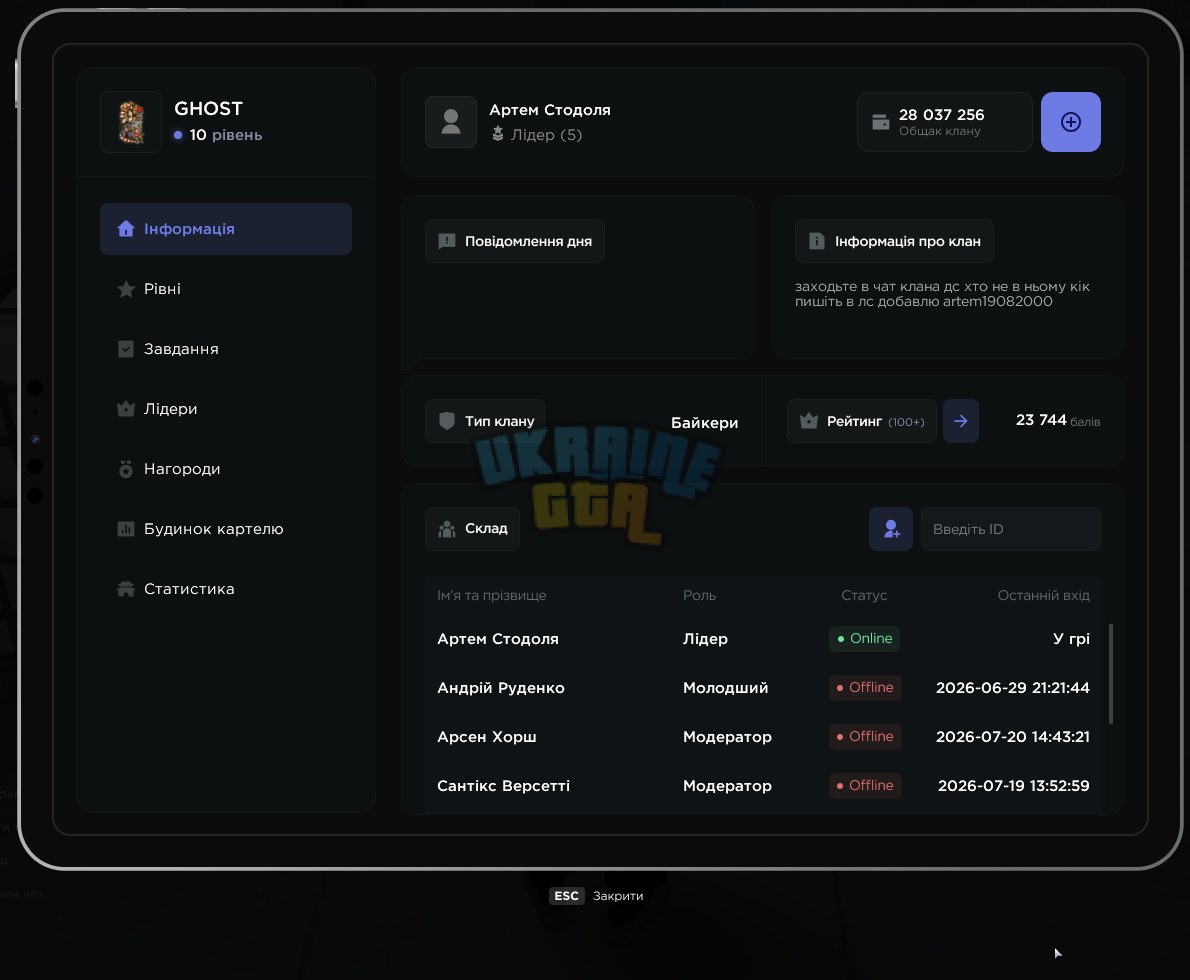The image size is (1190, 980).
Task: Click the plus icon beside clan treasury
Action: pos(1070,122)
